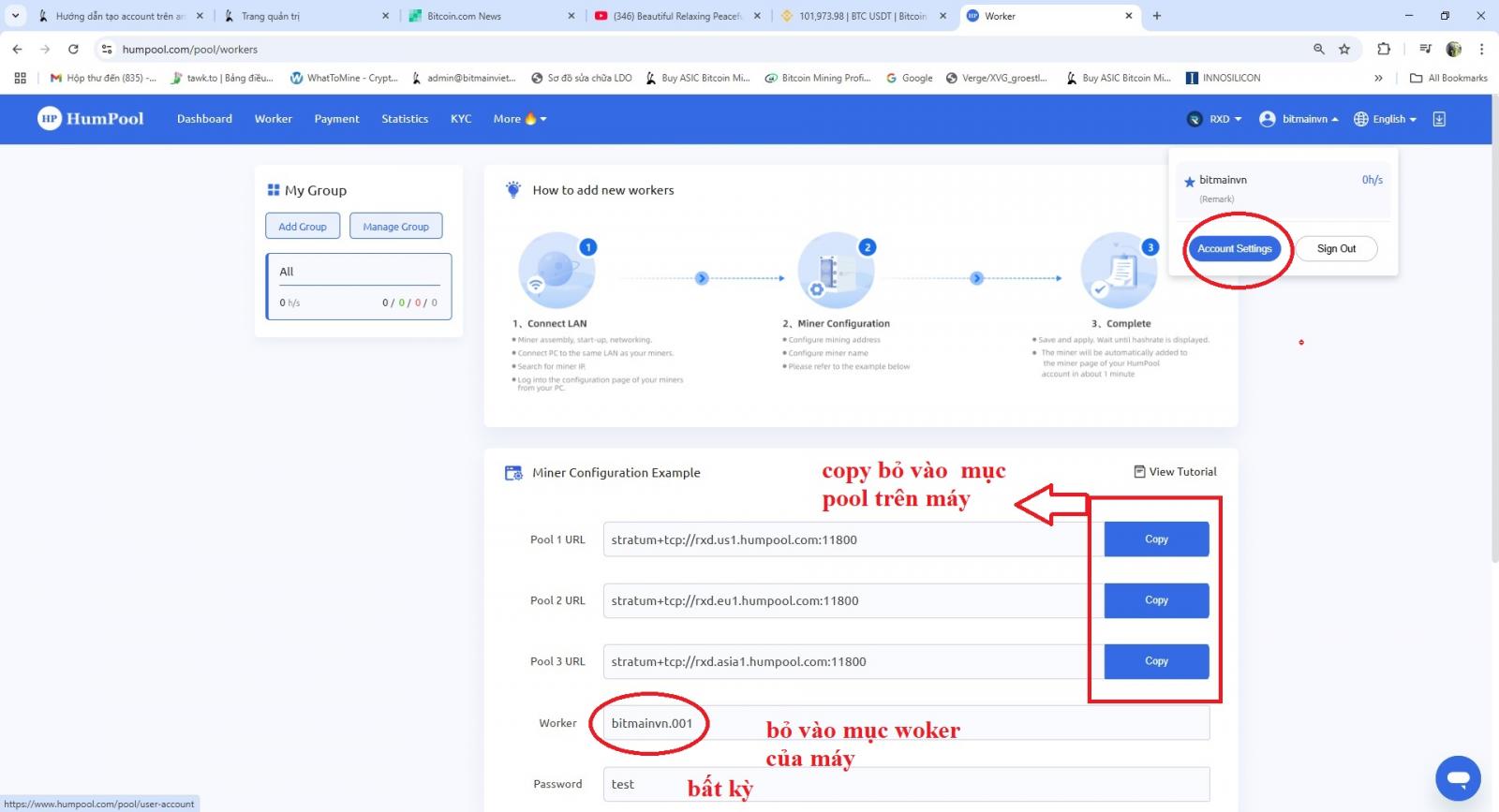Copy the Pool 3 URL
Image resolution: width=1499 pixels, height=812 pixels.
(x=1156, y=661)
